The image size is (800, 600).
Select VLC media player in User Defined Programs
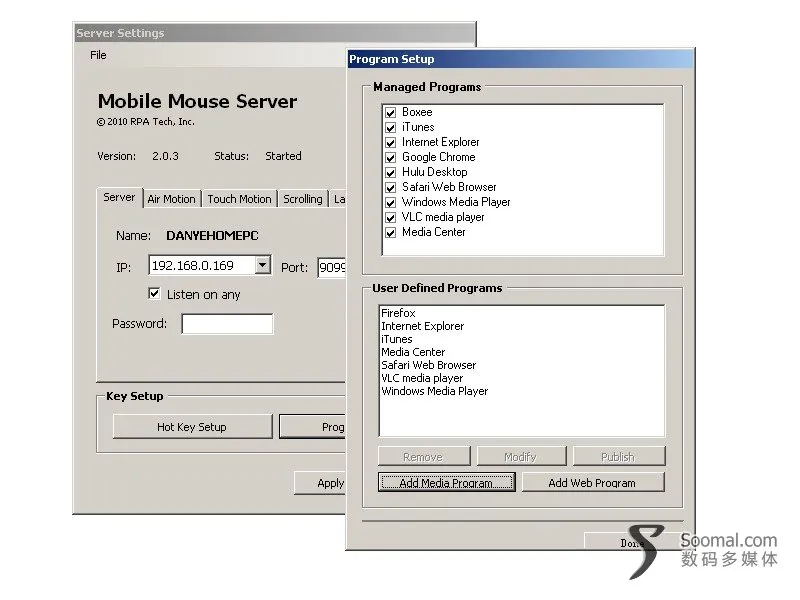click(x=422, y=378)
